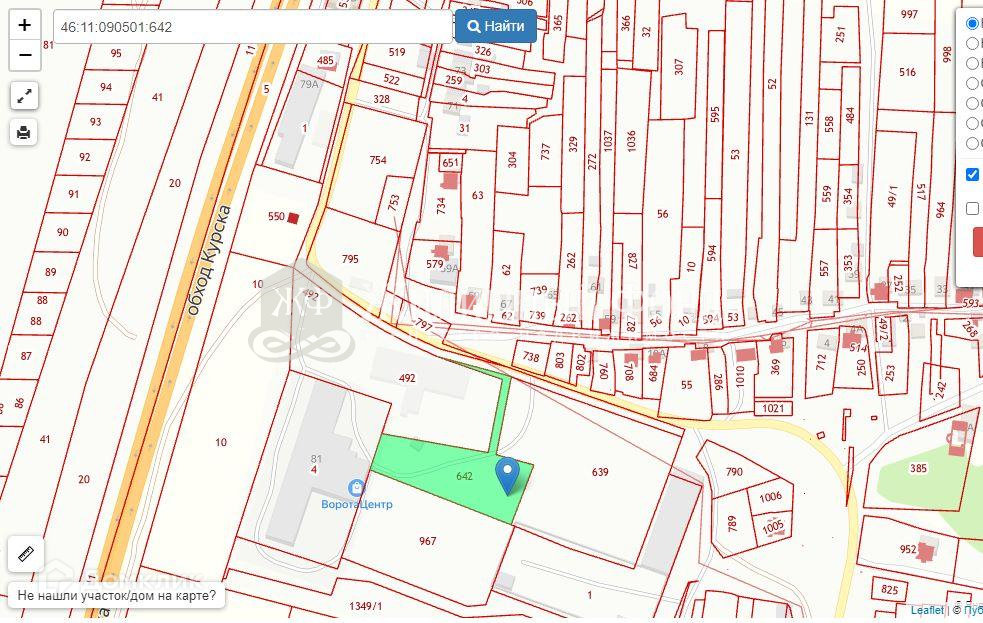The height and width of the screenshot is (623, 983).
Task: Click the blue location pin on parcel 642
Action: (x=507, y=476)
